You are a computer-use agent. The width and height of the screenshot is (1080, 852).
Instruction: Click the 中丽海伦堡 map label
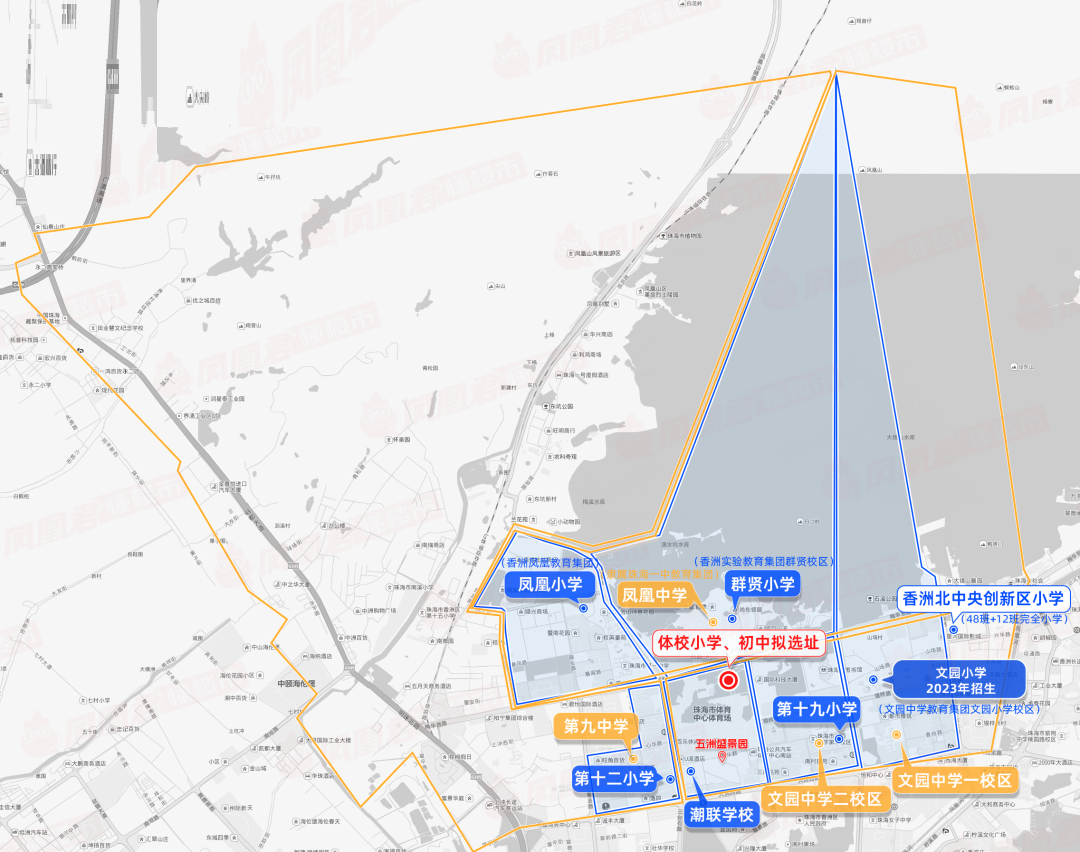pos(296,684)
